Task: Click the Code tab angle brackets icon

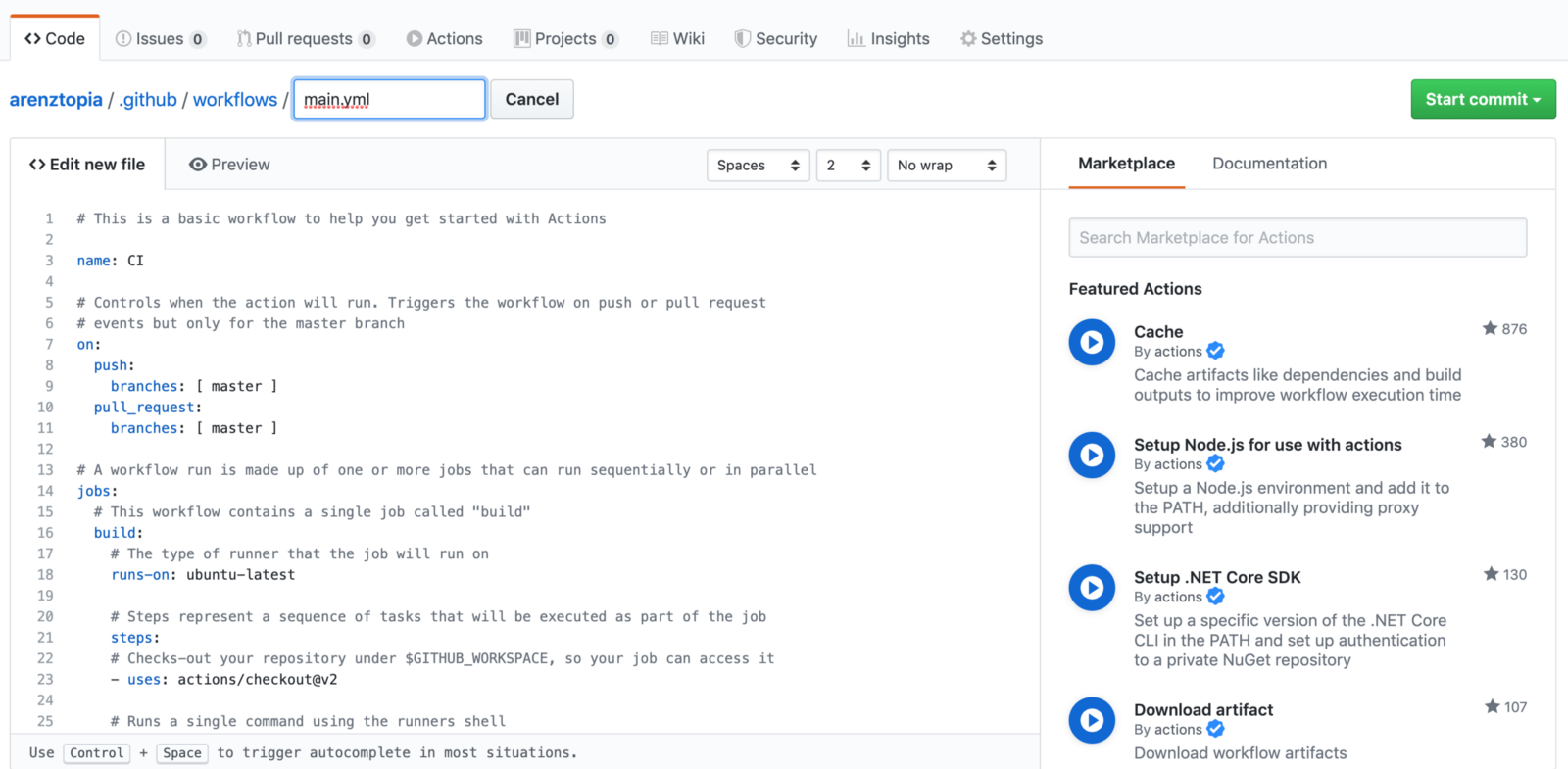Action: point(32,38)
